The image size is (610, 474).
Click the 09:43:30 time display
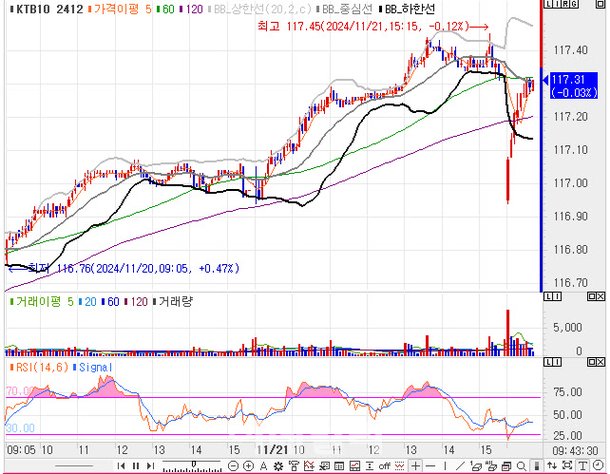[x=575, y=451]
